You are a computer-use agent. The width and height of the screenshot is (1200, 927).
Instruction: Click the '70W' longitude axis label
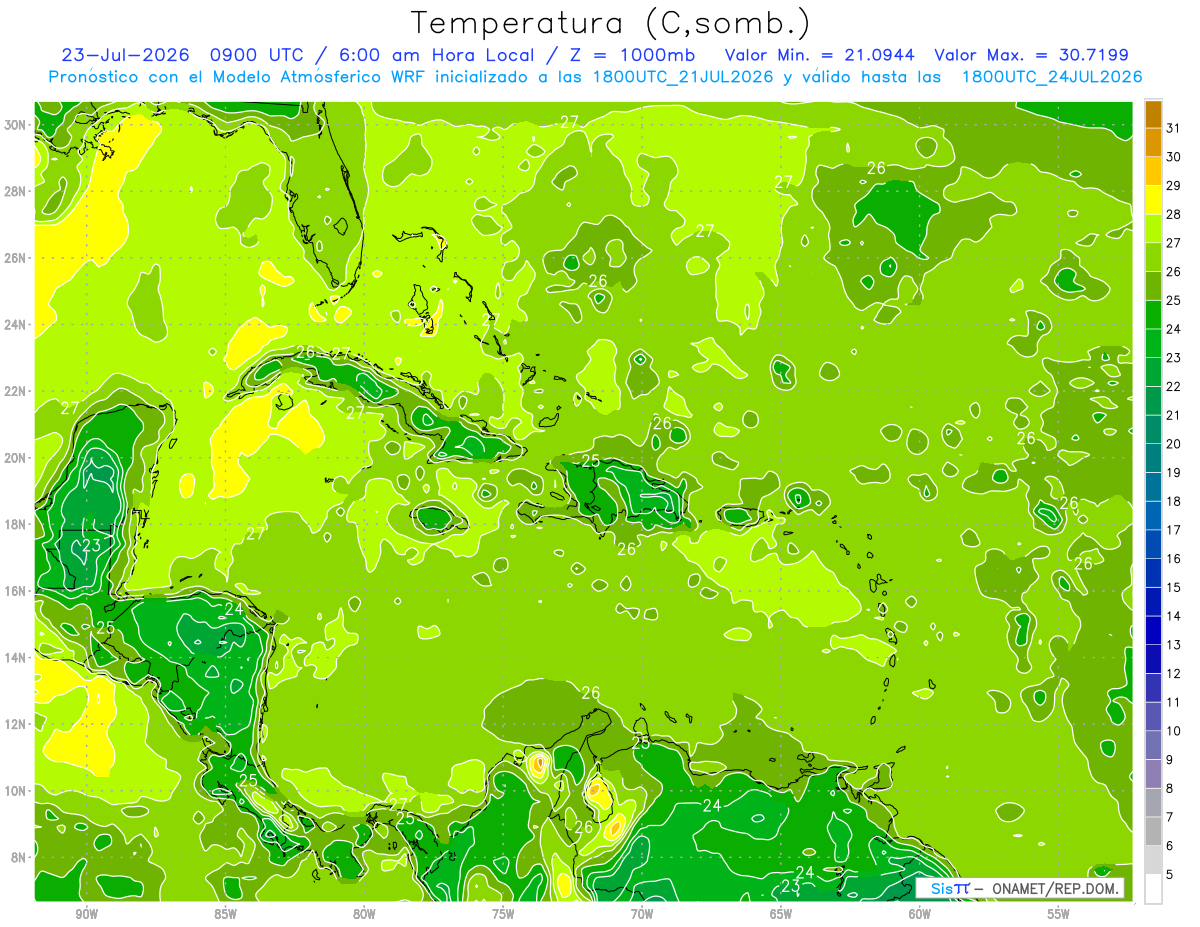[x=642, y=914]
